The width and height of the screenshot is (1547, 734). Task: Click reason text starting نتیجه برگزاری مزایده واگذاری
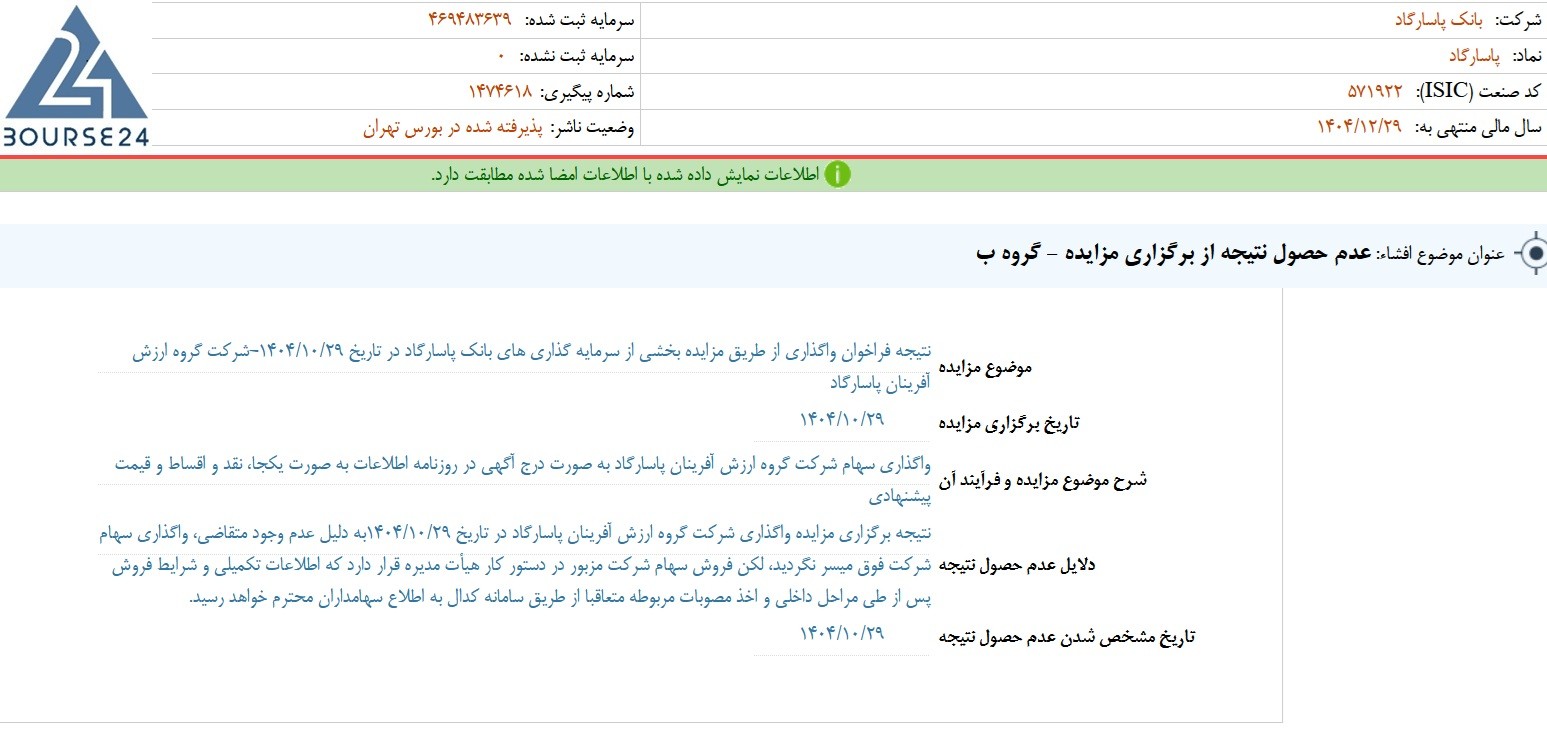pos(517,565)
